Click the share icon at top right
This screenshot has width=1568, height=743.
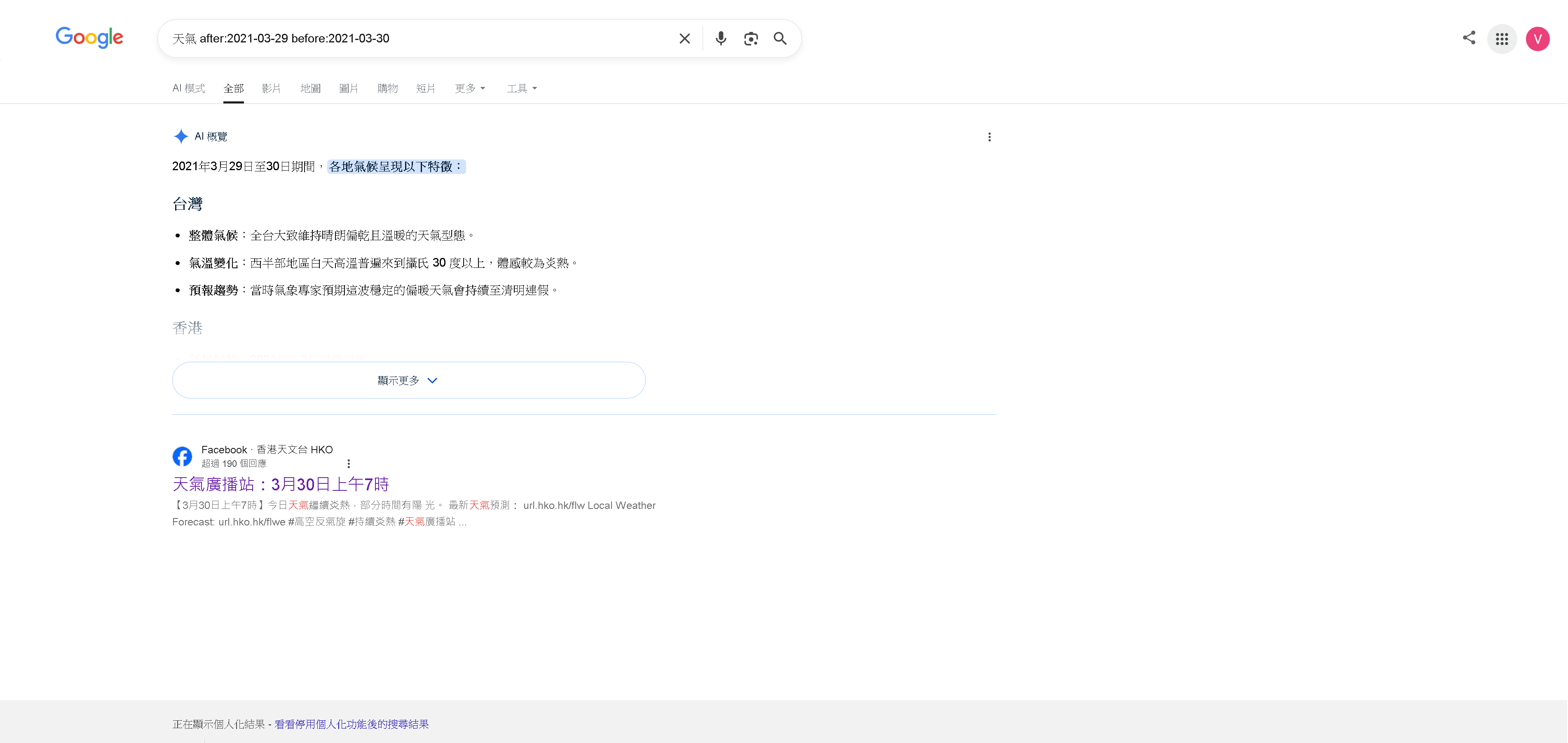(x=1469, y=38)
